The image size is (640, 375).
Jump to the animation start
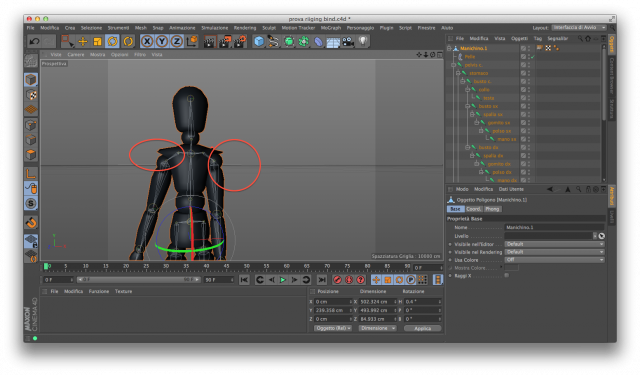244,280
